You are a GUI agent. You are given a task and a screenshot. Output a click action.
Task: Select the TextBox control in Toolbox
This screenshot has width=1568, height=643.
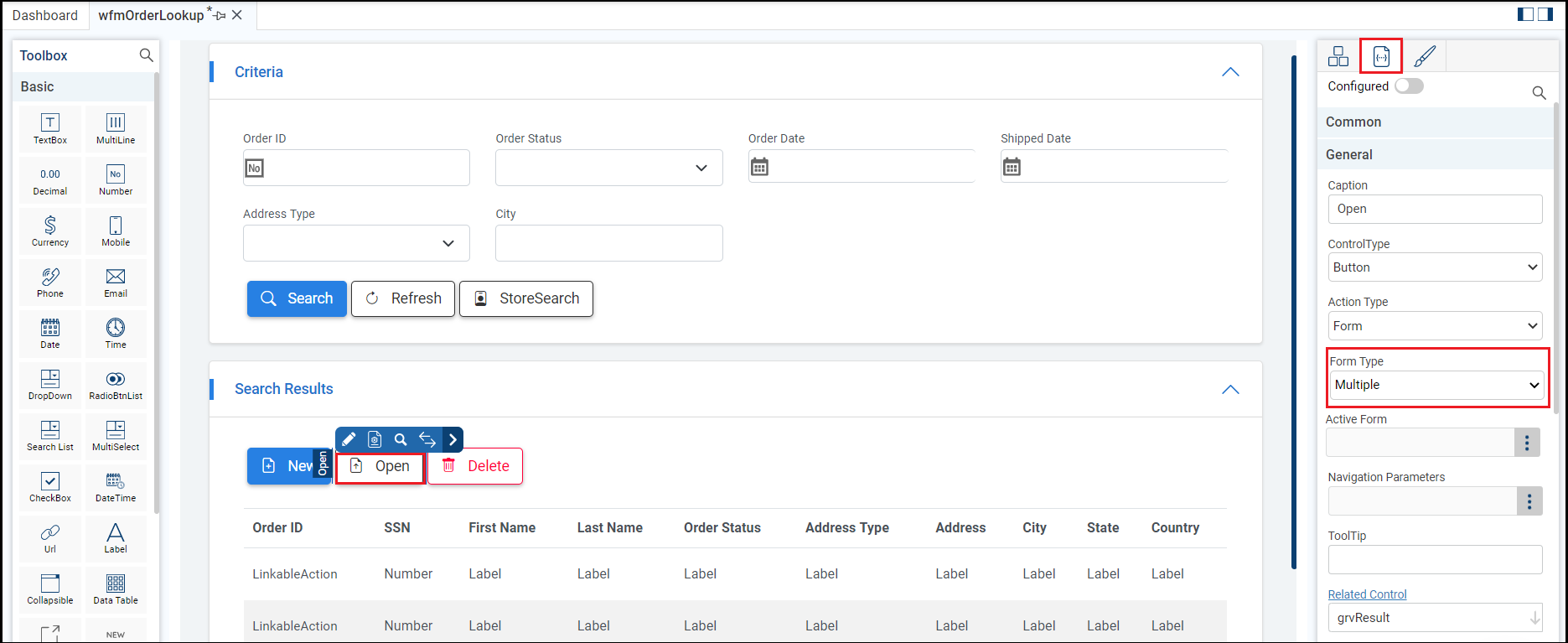[x=50, y=128]
